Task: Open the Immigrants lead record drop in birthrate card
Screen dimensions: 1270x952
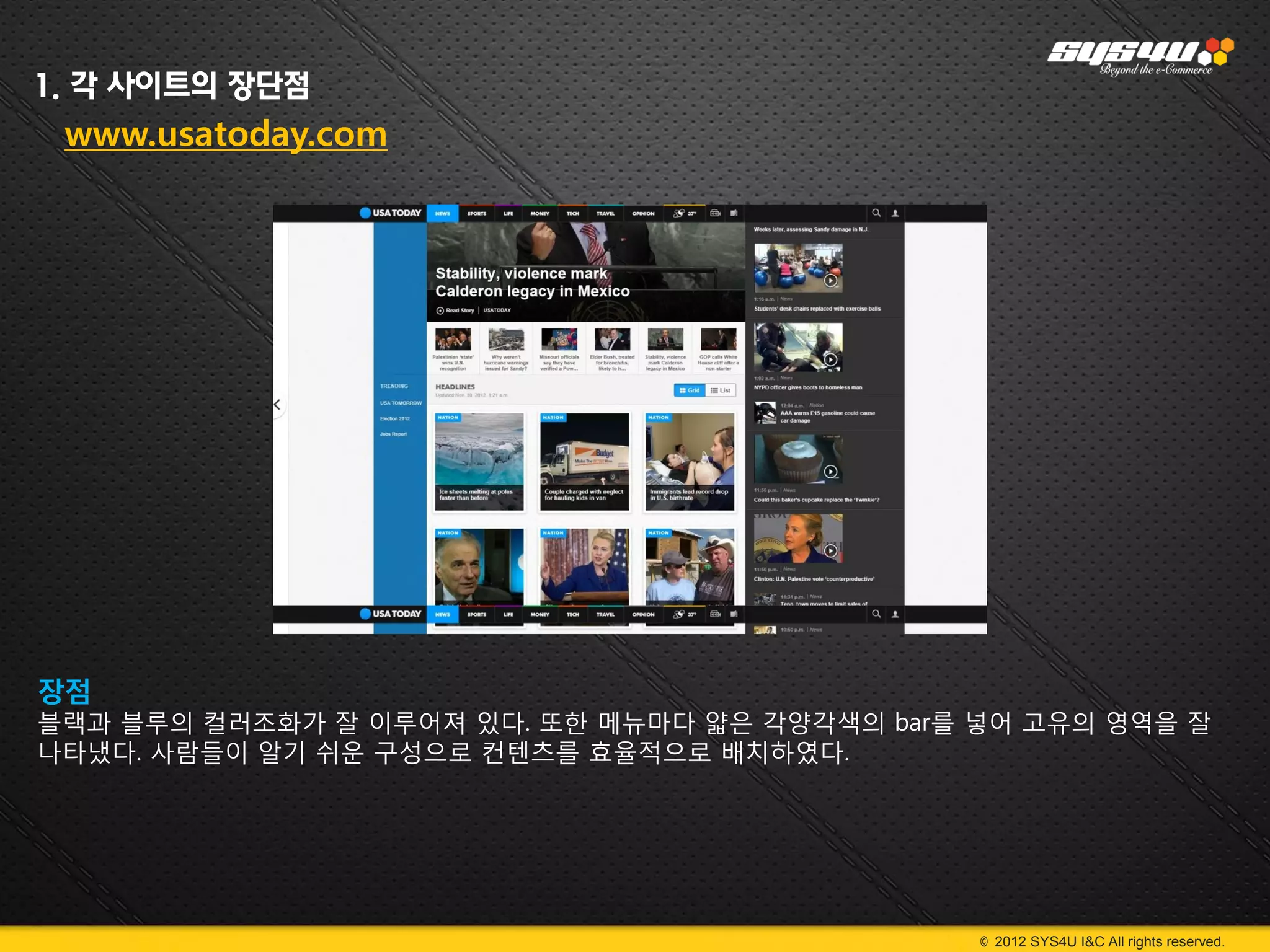Action: pos(690,462)
